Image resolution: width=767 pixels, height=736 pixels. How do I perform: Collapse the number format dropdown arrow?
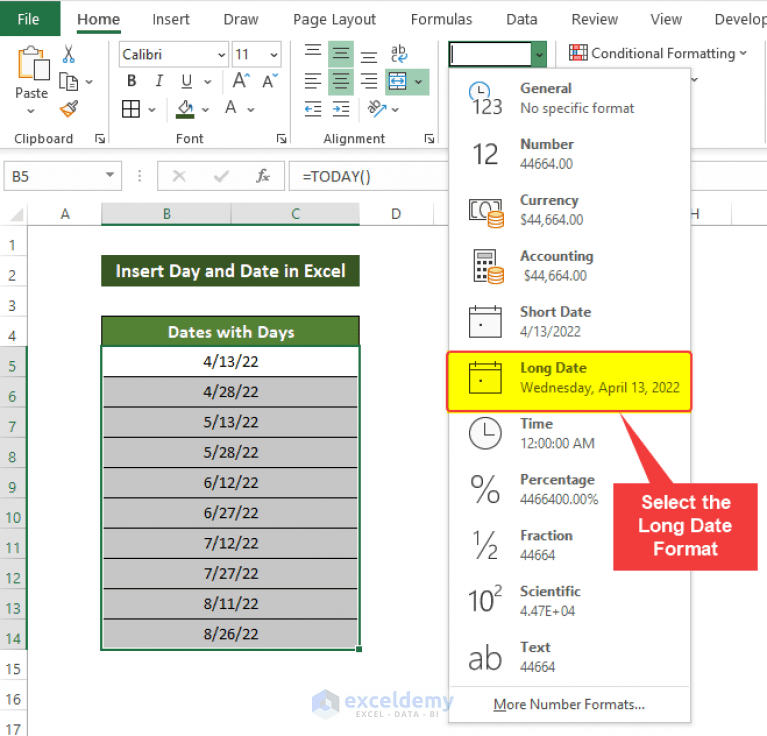(x=539, y=54)
